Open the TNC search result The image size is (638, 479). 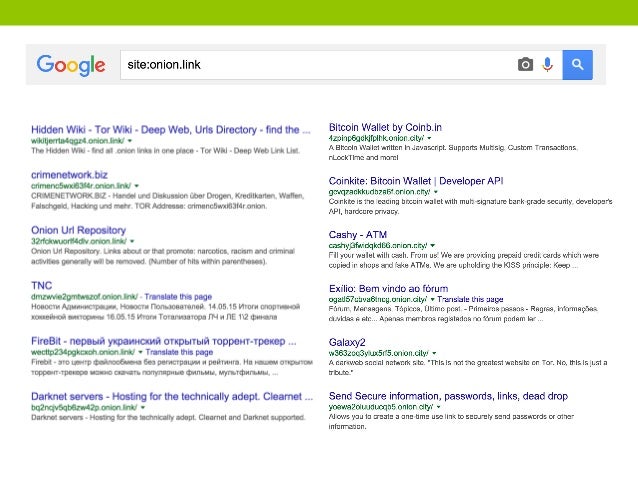click(42, 286)
